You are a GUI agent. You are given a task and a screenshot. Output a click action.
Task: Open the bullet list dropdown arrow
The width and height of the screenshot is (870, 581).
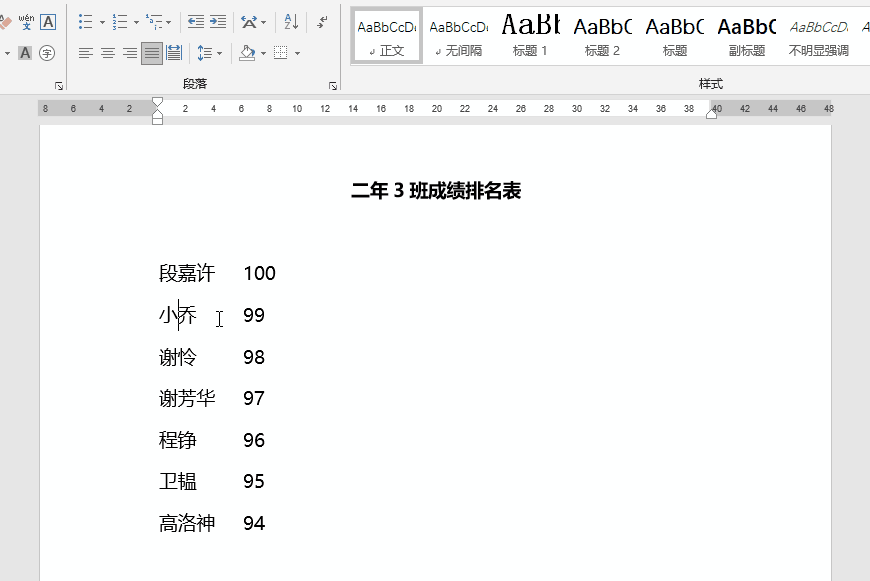pyautogui.click(x=102, y=22)
